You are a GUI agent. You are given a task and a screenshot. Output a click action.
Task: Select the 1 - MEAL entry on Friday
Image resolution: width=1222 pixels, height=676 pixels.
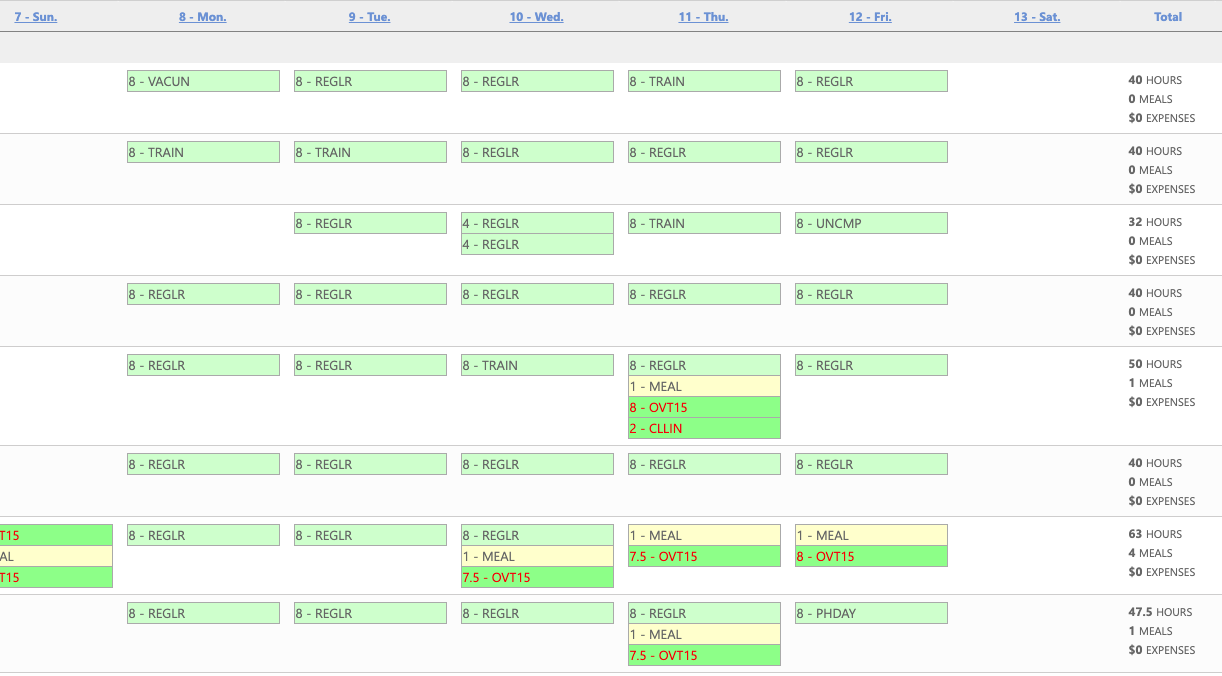tap(871, 536)
